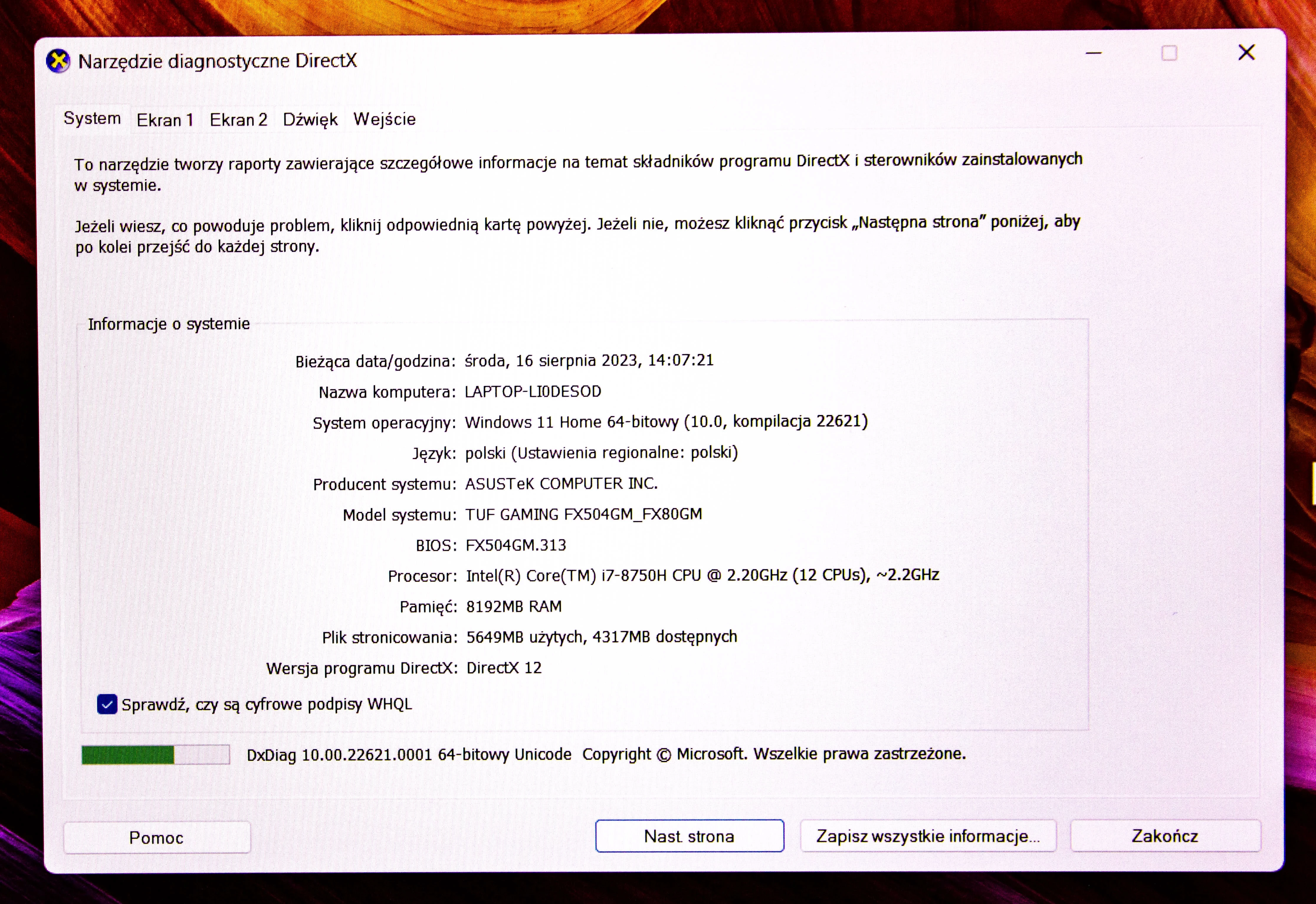Click the Pamięć label
Screen dimensions: 1316x904
(429, 606)
